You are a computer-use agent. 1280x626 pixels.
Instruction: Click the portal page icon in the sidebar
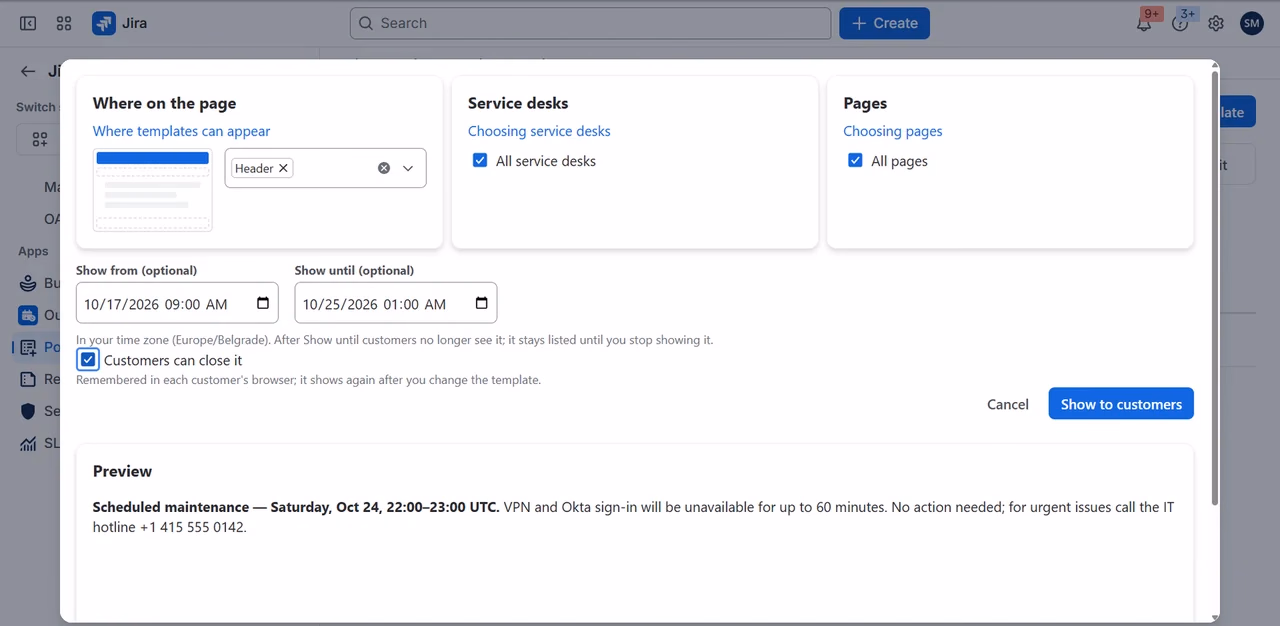(x=28, y=347)
